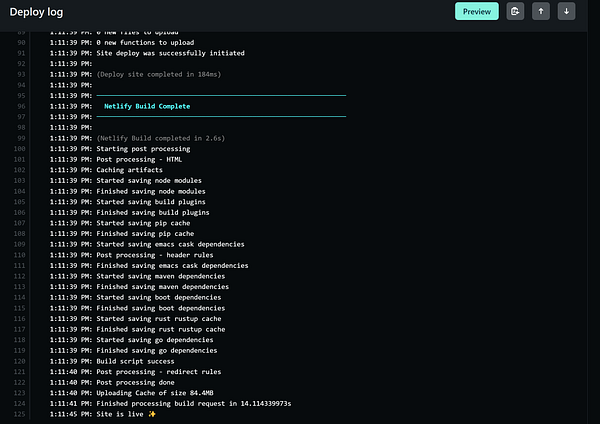Click 'Finished processing build request' line
600x424 pixels.
click(x=194, y=404)
